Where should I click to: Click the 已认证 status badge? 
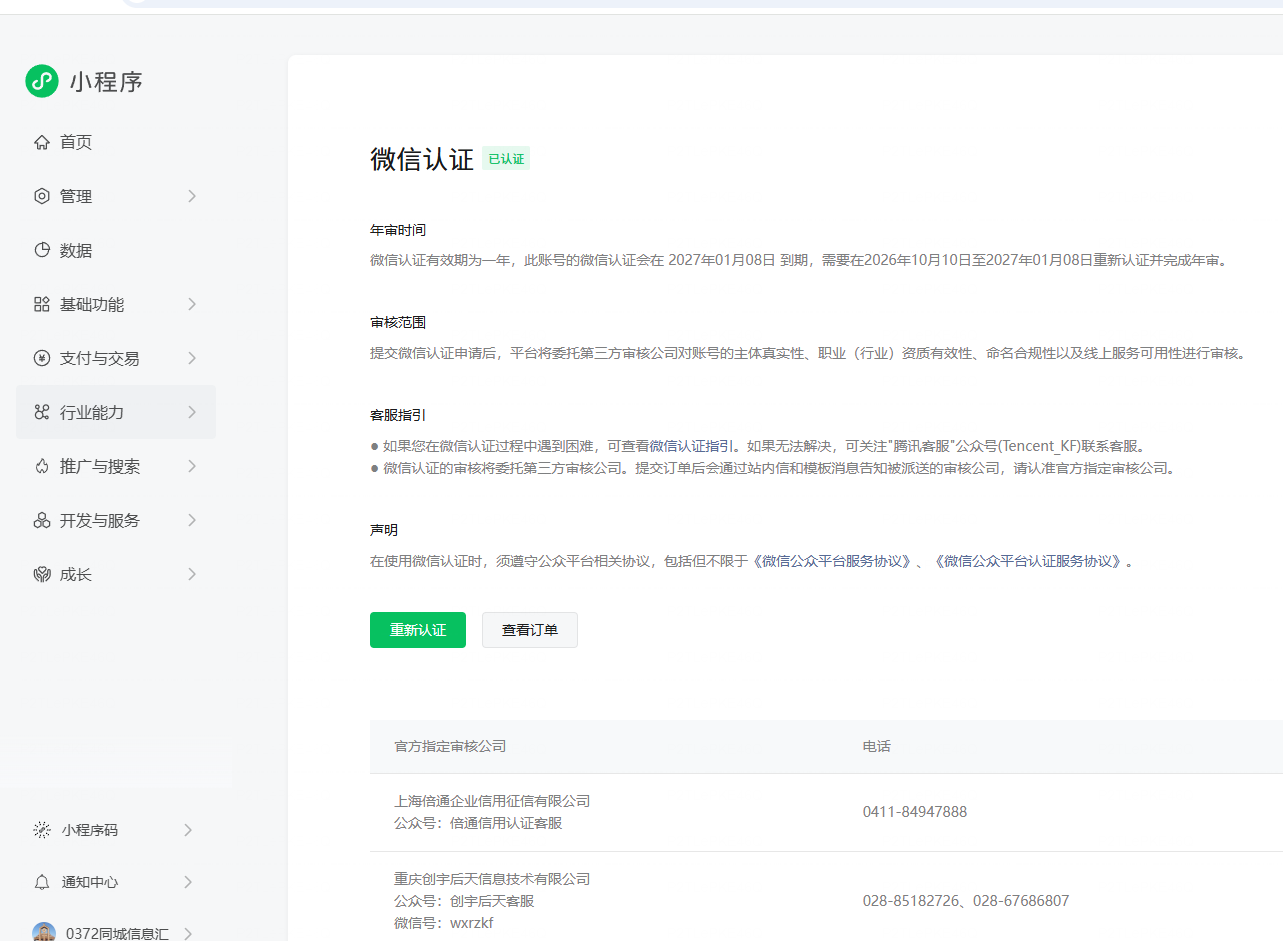coord(506,159)
